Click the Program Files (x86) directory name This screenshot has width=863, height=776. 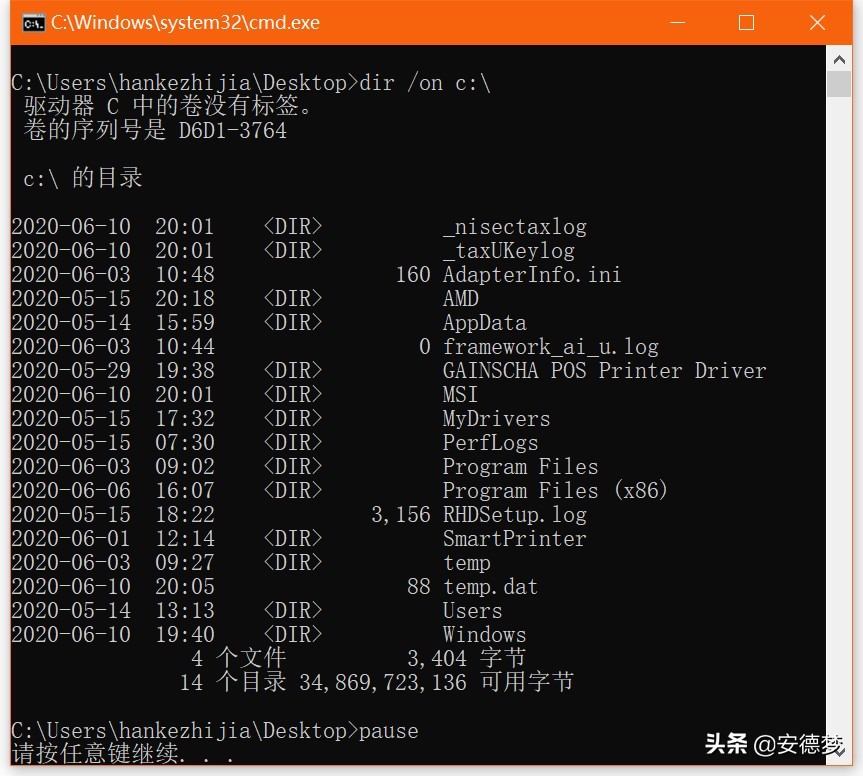click(x=555, y=490)
